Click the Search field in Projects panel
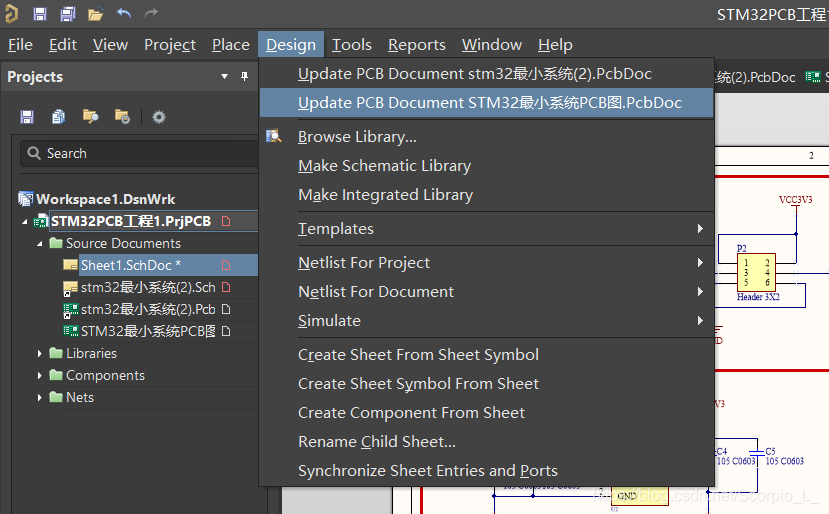Screen dimensions: 829x514 point(140,153)
